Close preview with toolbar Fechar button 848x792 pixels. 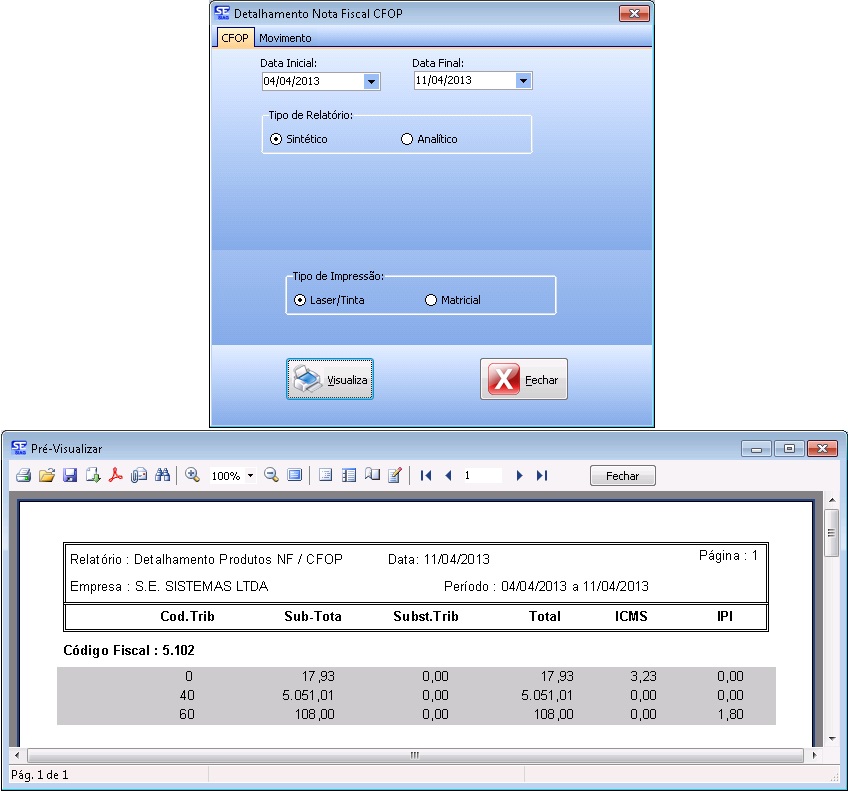coord(622,476)
